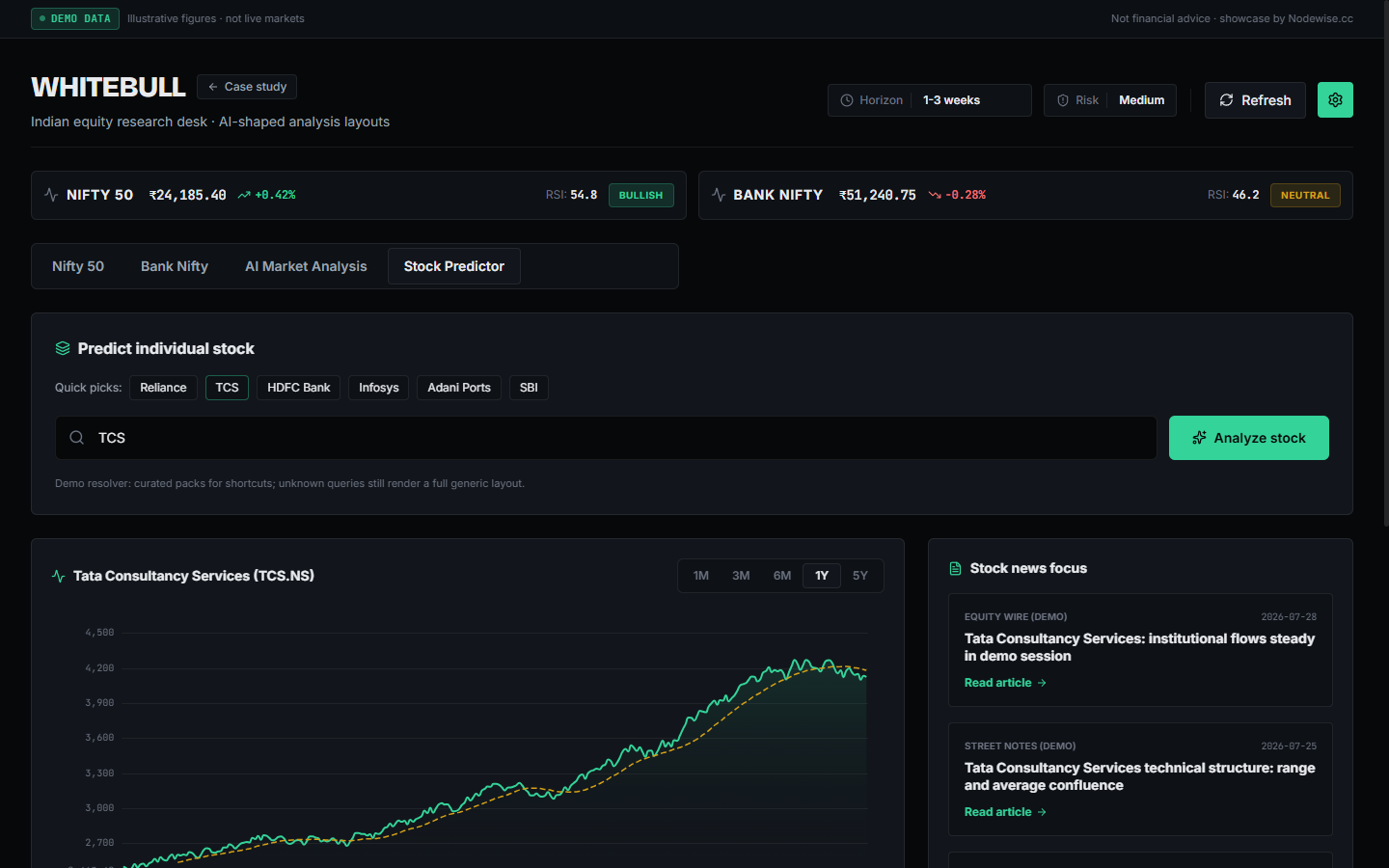The width and height of the screenshot is (1389, 868).
Task: Select the Stock Predictor tab
Action: 454,266
